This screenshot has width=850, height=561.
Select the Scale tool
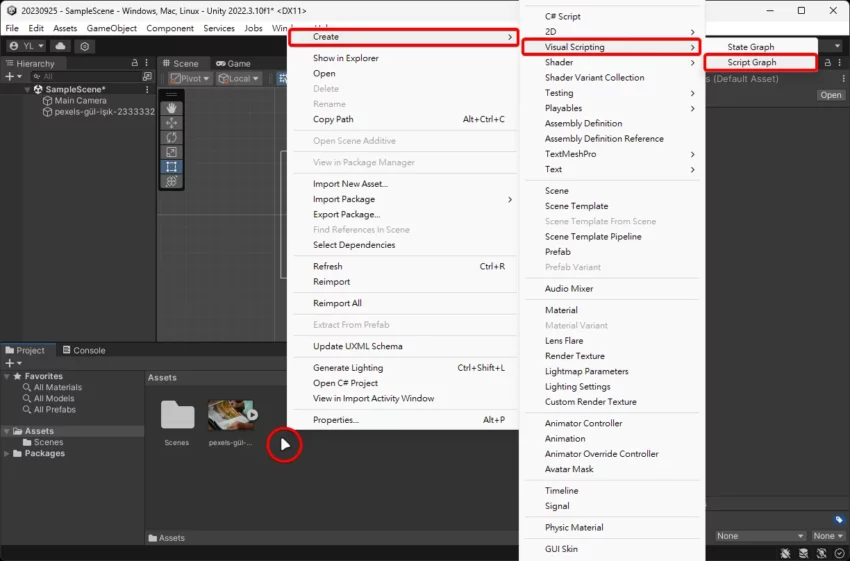(171, 152)
